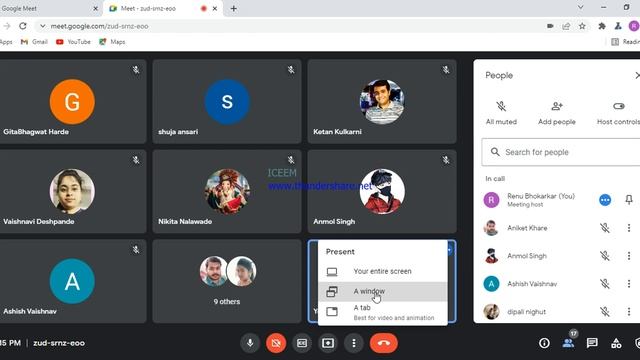The image size is (640, 360).
Task: Click Add people button
Action: tap(557, 113)
